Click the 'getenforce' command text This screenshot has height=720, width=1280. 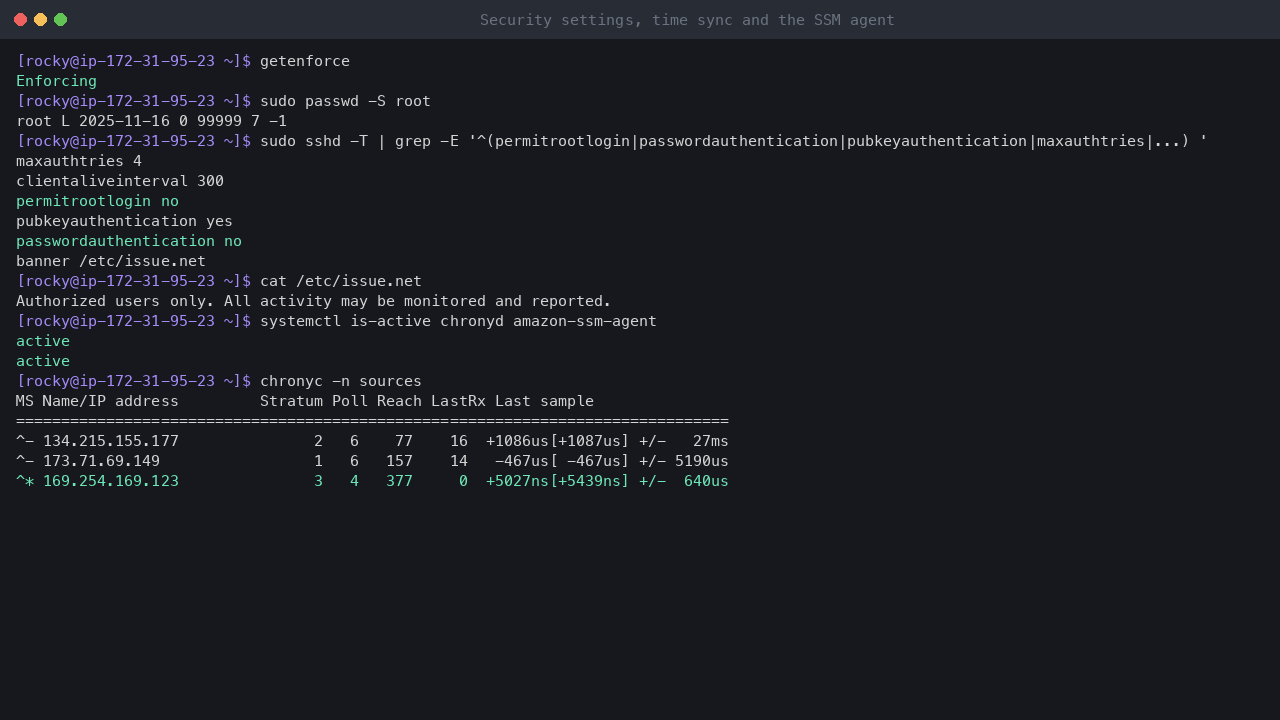click(x=305, y=61)
